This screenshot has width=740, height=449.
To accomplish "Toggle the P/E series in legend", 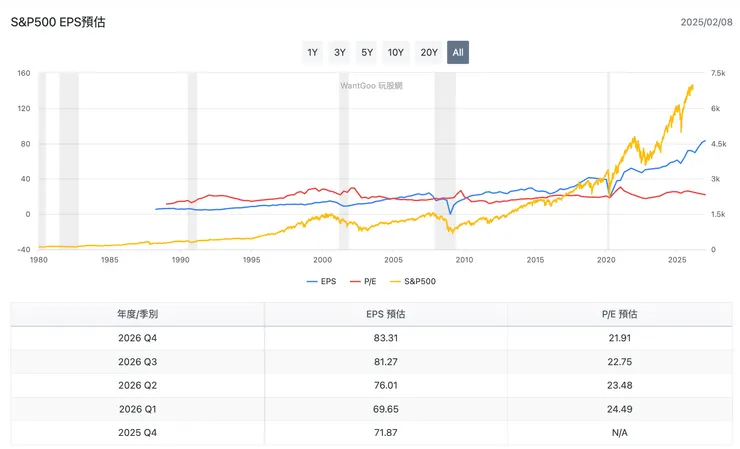I will (363, 281).
